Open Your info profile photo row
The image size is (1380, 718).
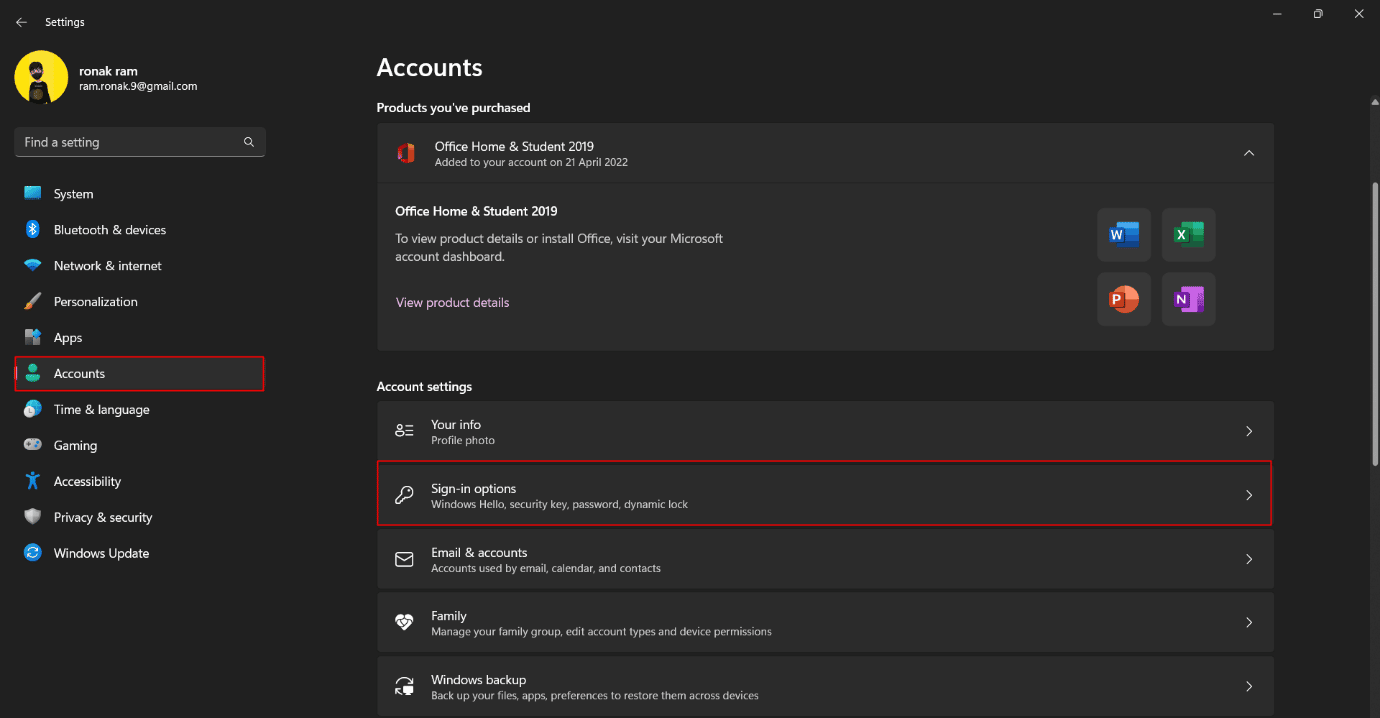[825, 431]
